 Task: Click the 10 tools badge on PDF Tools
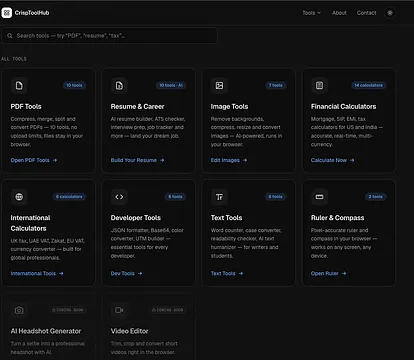point(74,85)
